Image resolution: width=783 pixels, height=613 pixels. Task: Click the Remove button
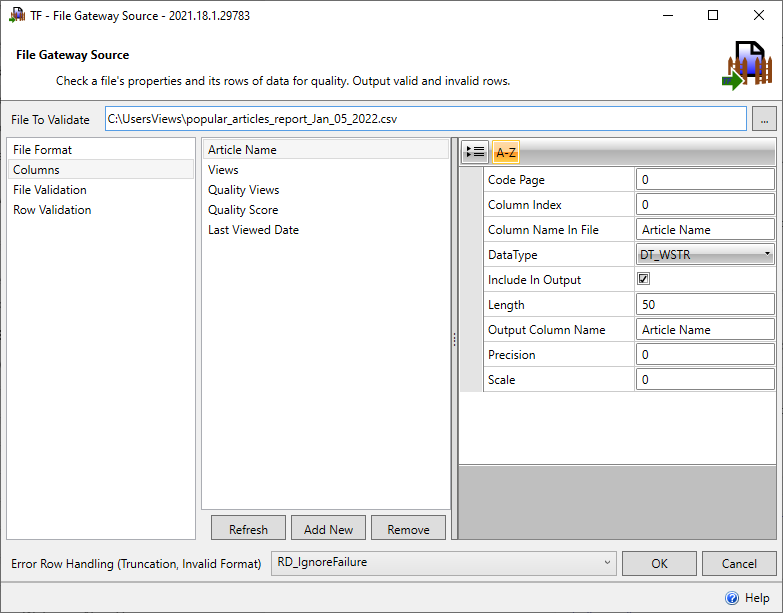click(408, 529)
